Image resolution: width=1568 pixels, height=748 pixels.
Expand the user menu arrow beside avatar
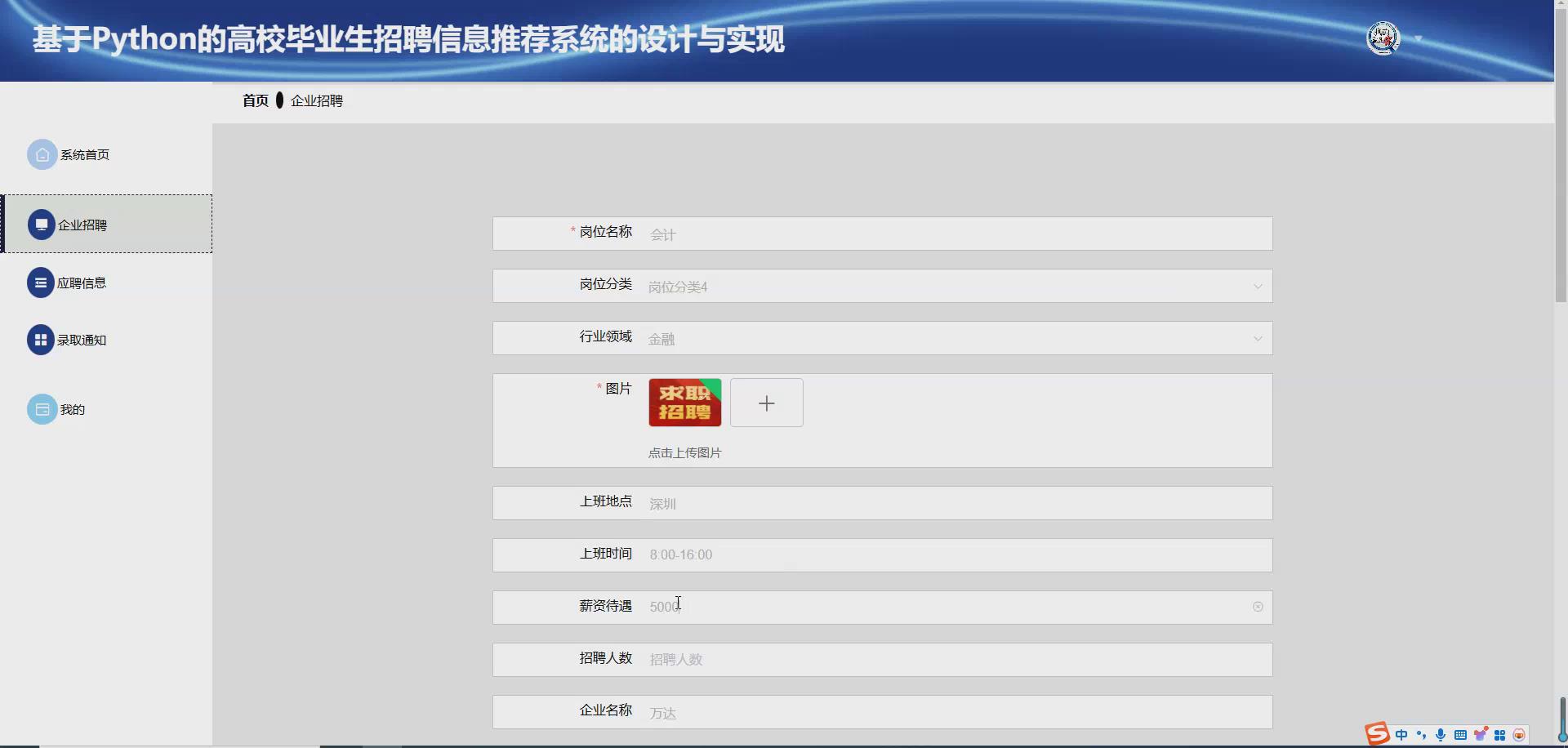[x=1419, y=38]
